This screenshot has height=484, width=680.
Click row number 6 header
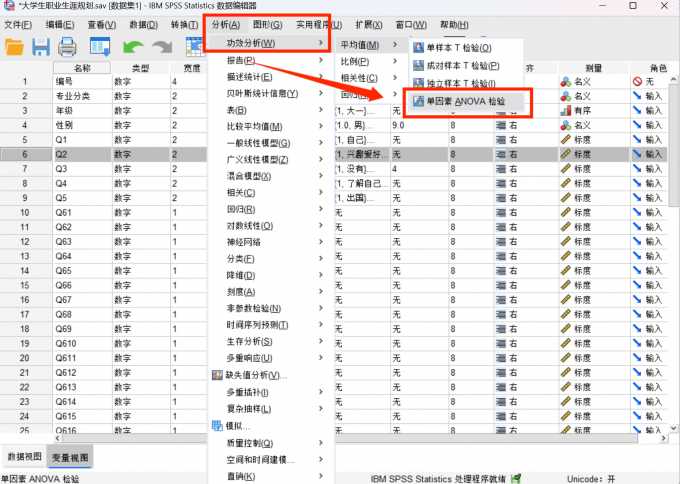pyautogui.click(x=25, y=154)
